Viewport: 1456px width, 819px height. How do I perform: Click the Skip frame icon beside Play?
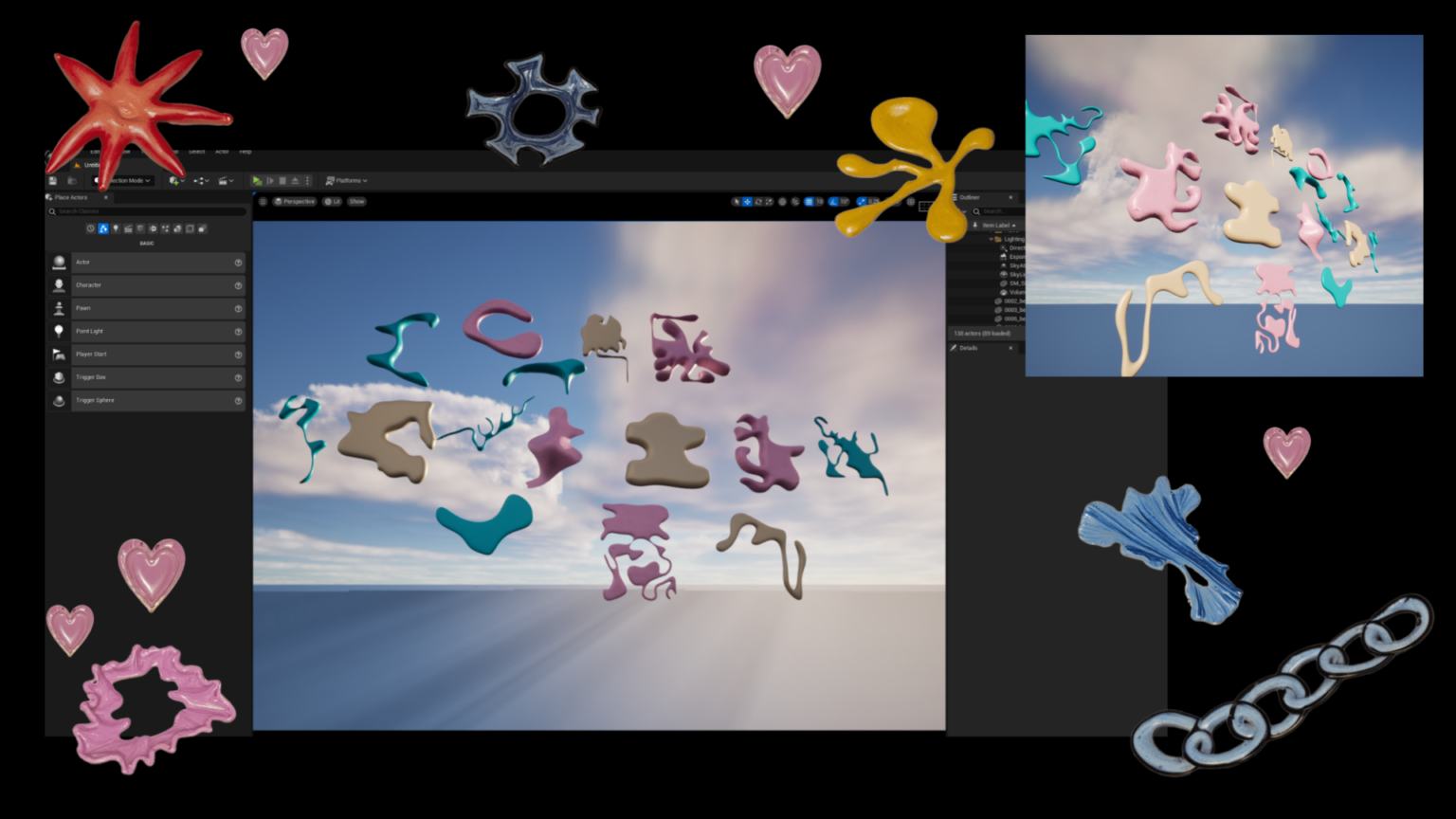[x=270, y=180]
